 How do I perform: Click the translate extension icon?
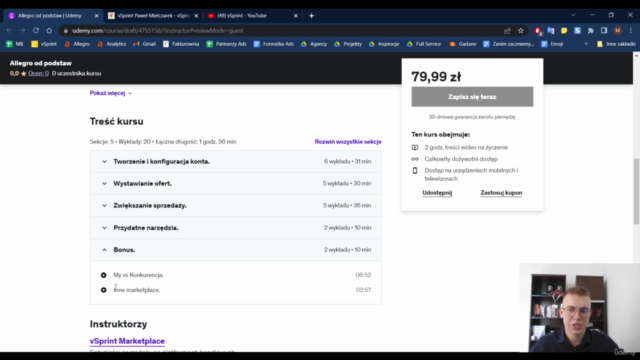click(x=551, y=31)
